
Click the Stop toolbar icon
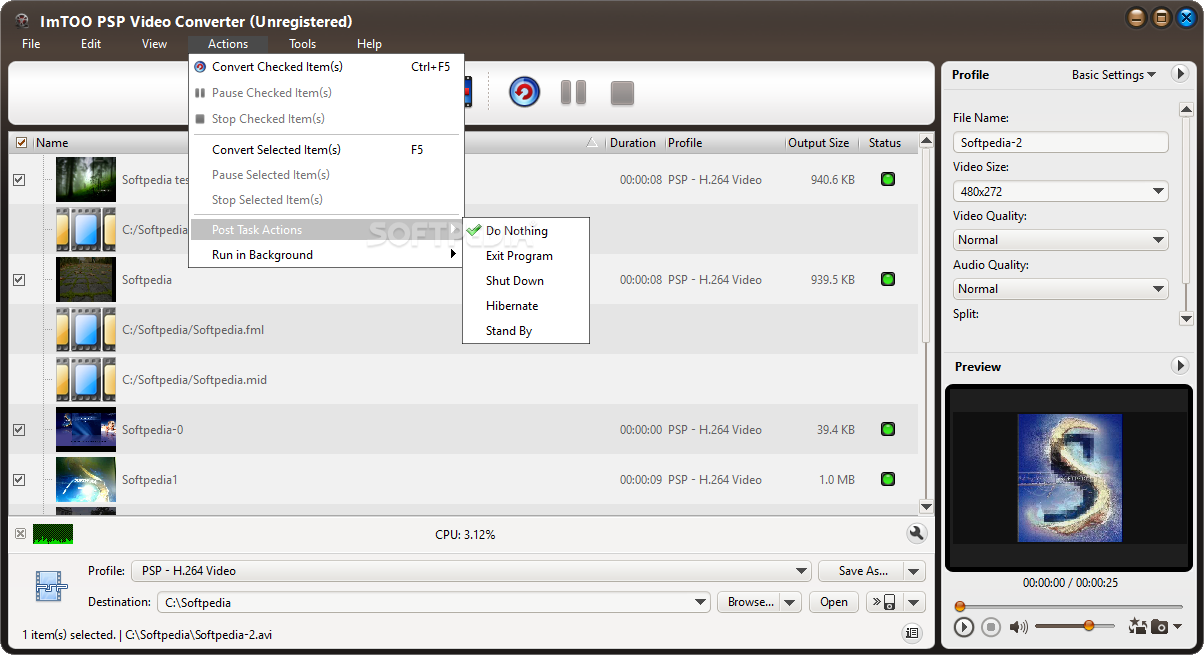622,93
